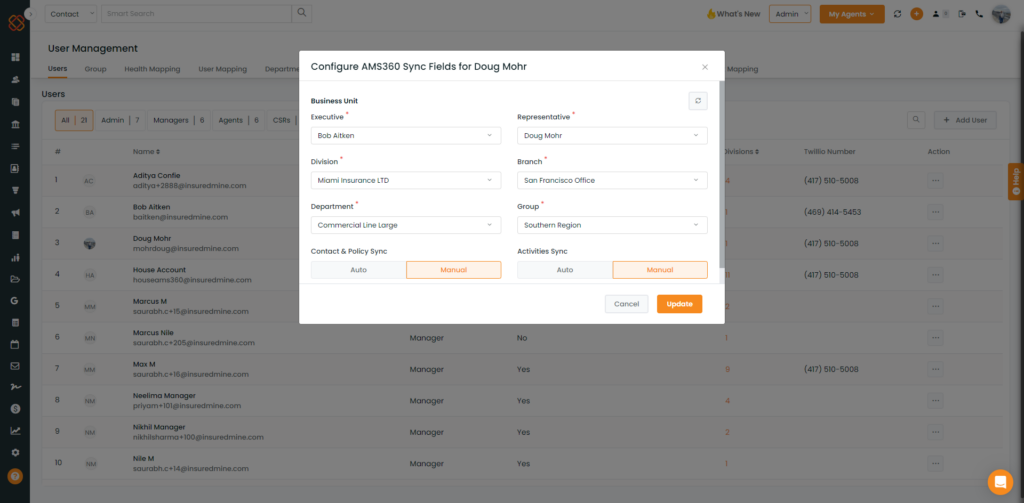The width and height of the screenshot is (1024, 503).
Task: Switch to the User Mapping tab
Action: point(223,69)
